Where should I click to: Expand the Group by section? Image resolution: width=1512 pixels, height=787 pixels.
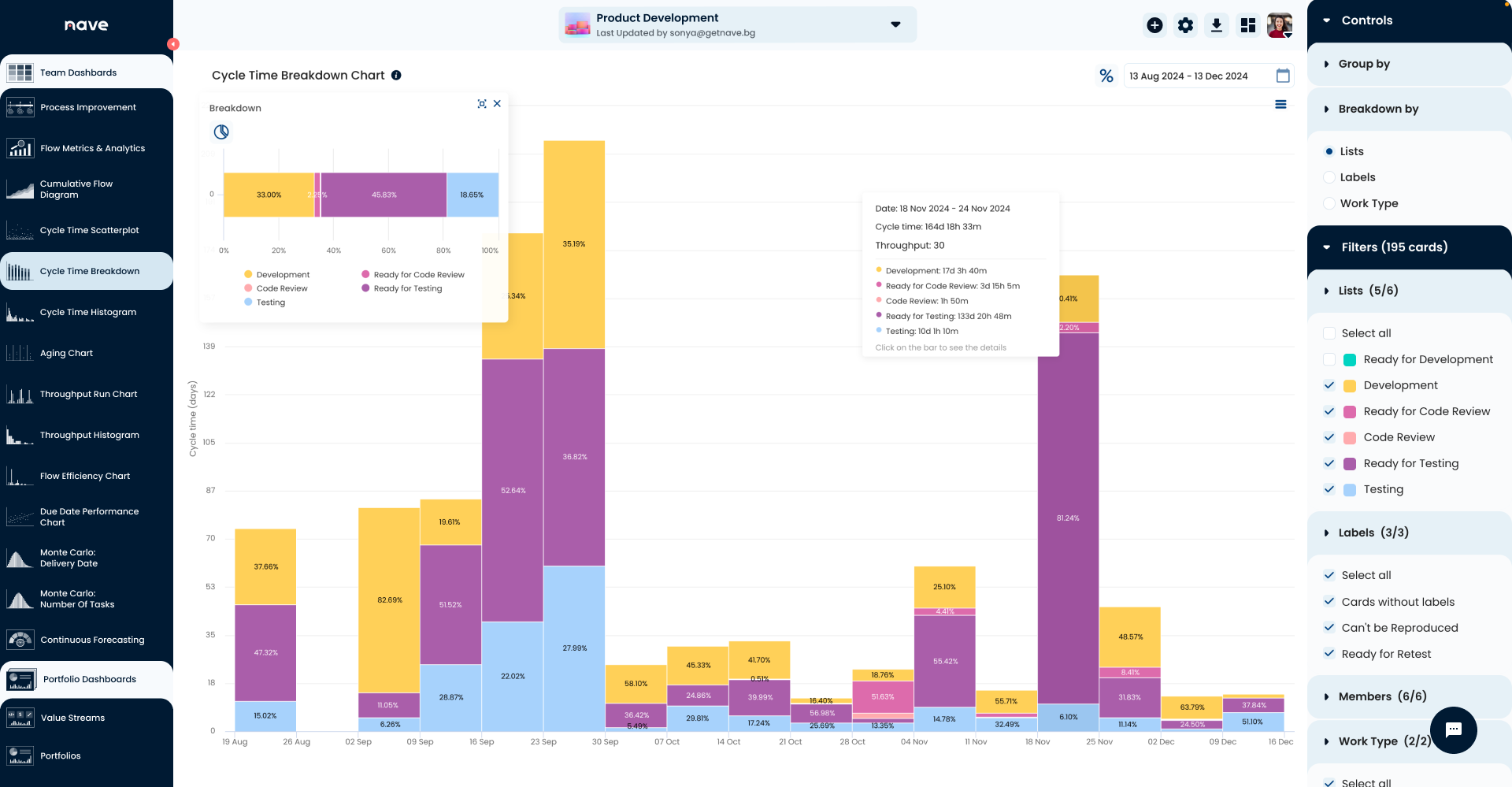(x=1364, y=64)
